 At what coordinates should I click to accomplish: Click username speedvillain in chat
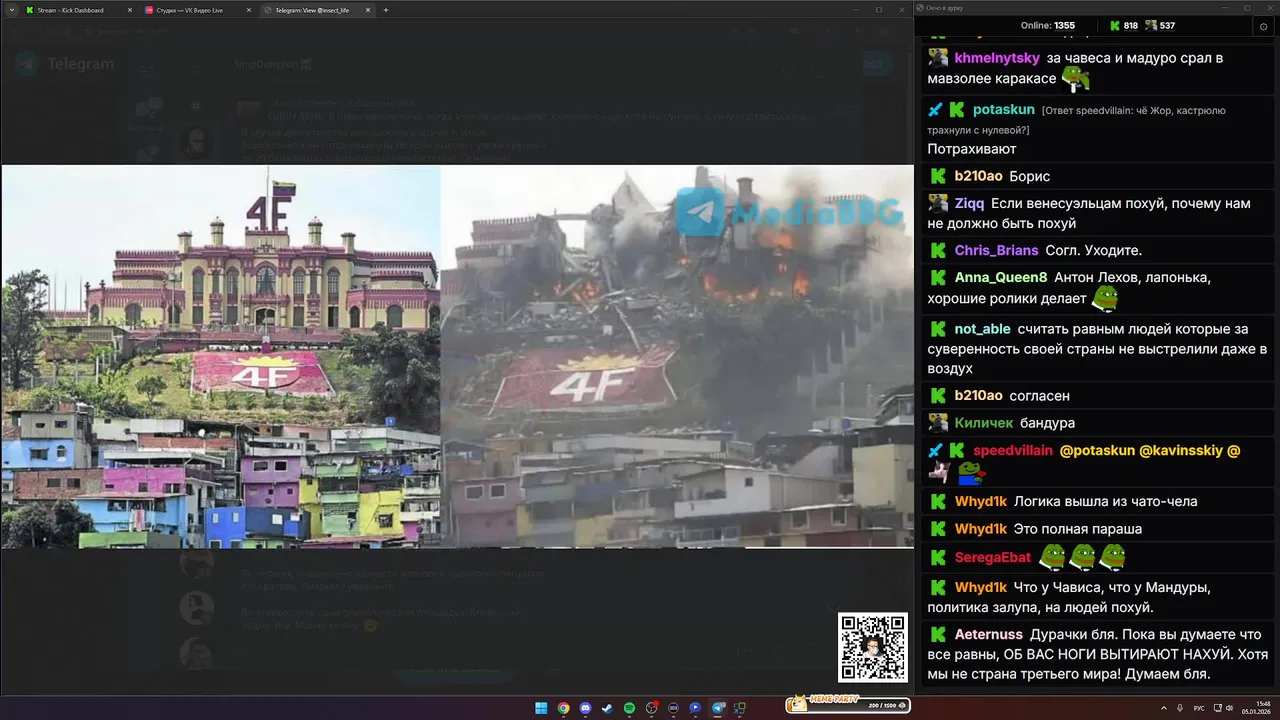click(1013, 450)
